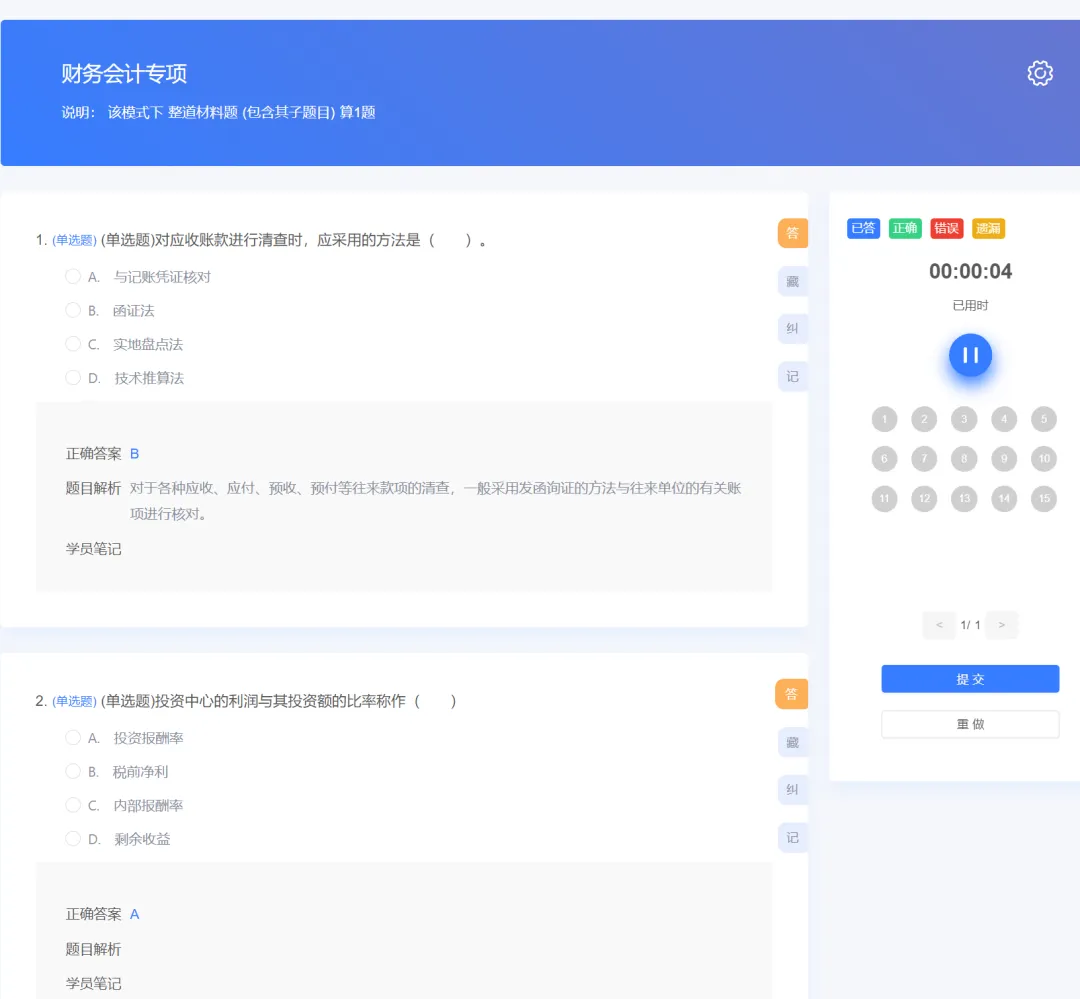Jump to question number 9 circle

[1004, 459]
